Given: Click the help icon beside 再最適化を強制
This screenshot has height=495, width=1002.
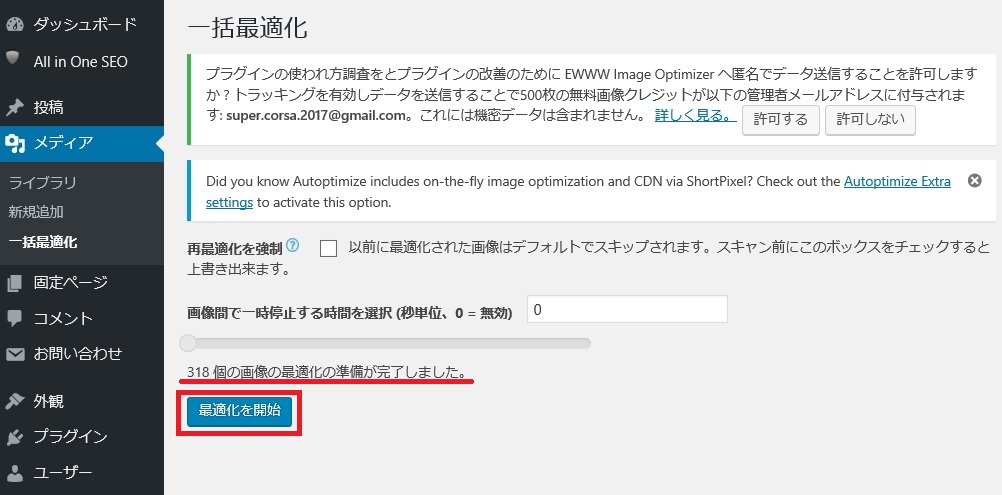Looking at the screenshot, I should (293, 245).
